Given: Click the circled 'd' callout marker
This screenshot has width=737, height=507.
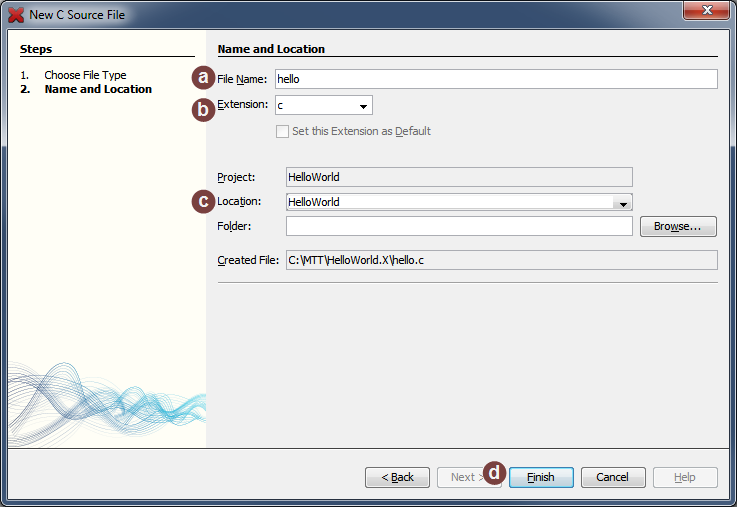Looking at the screenshot, I should [x=495, y=472].
